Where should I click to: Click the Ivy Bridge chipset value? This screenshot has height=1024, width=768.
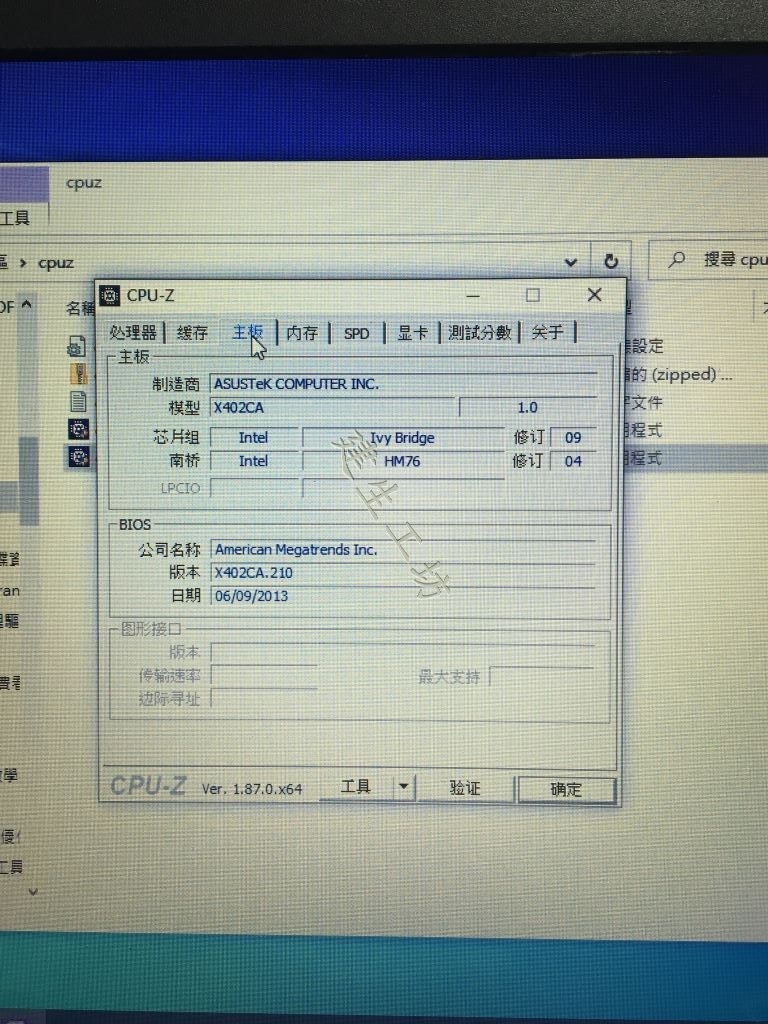403,438
